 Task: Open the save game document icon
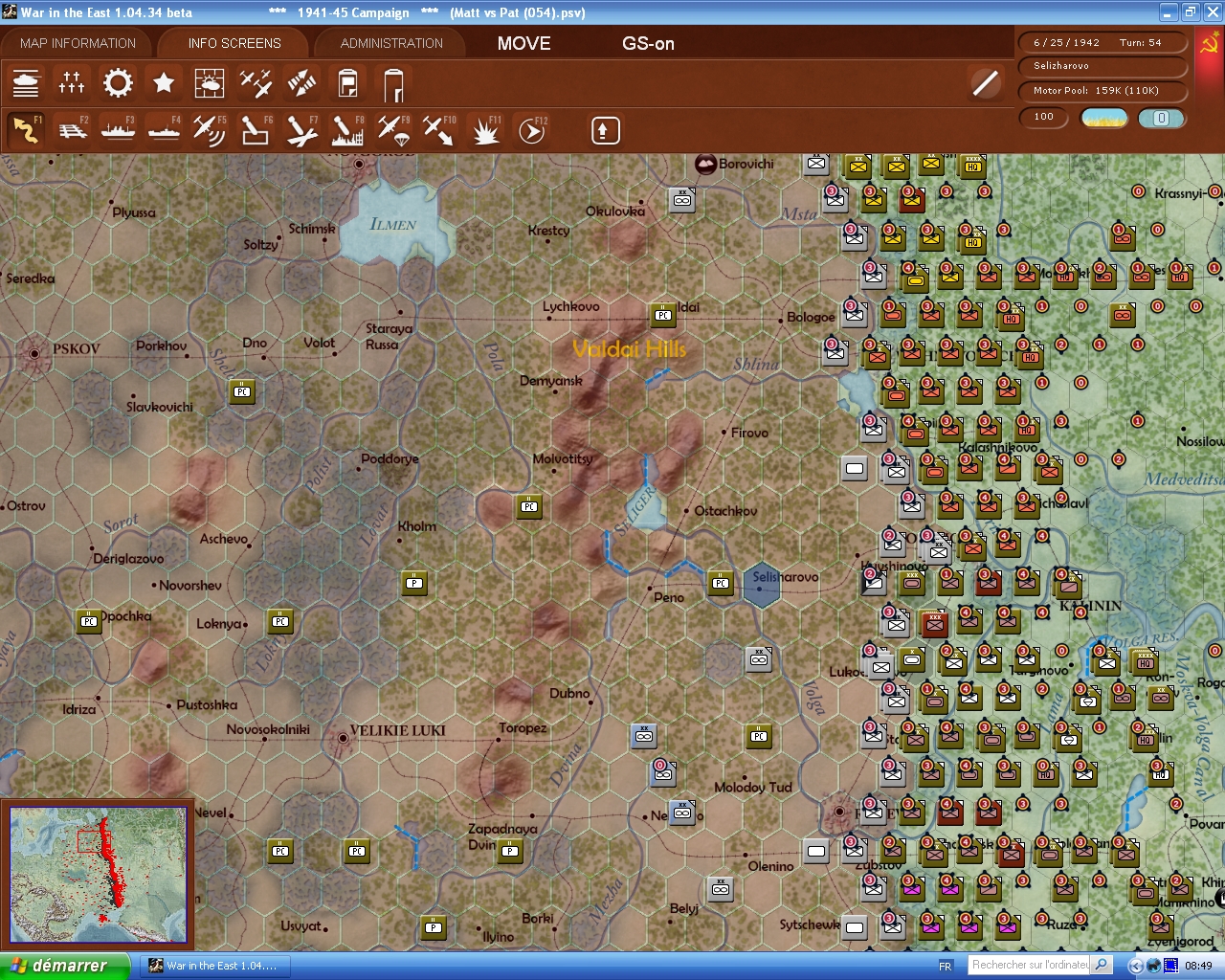pyautogui.click(x=348, y=83)
